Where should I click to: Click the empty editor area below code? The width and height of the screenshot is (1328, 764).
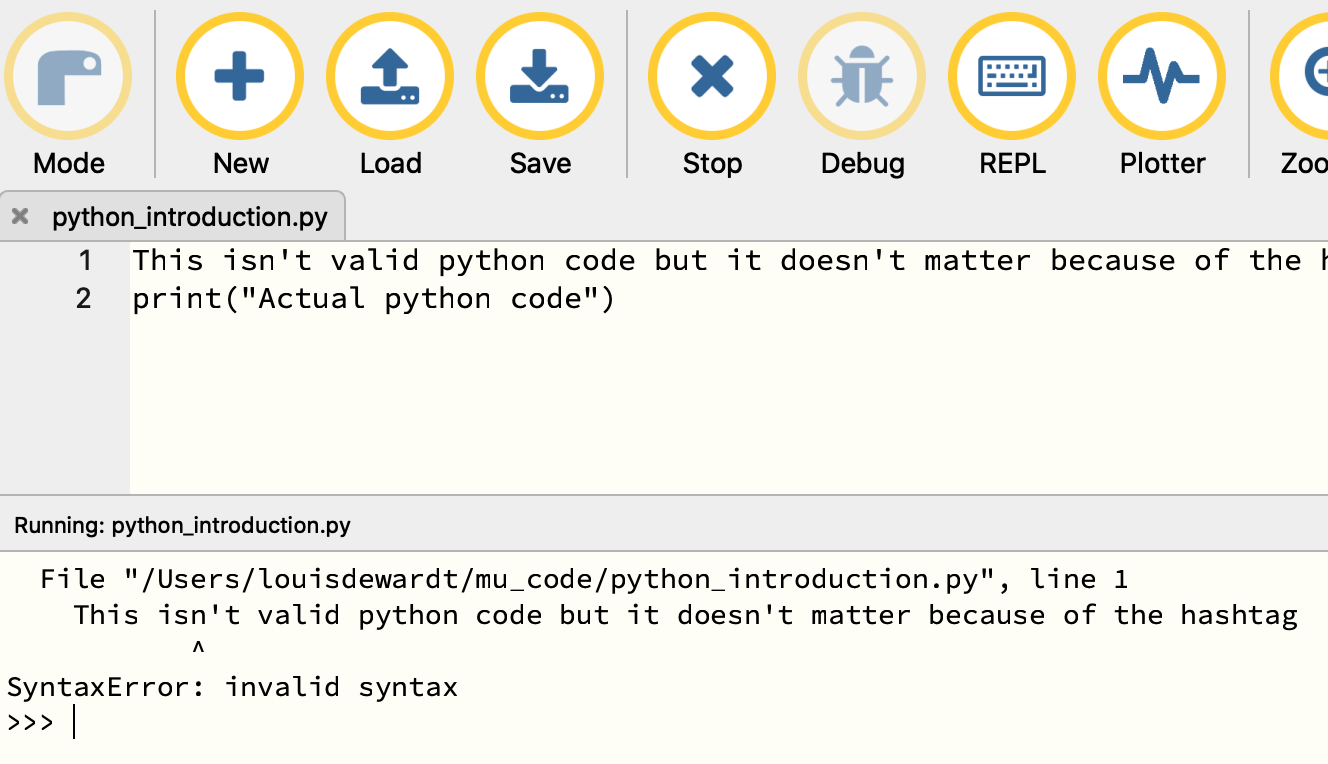(729, 405)
